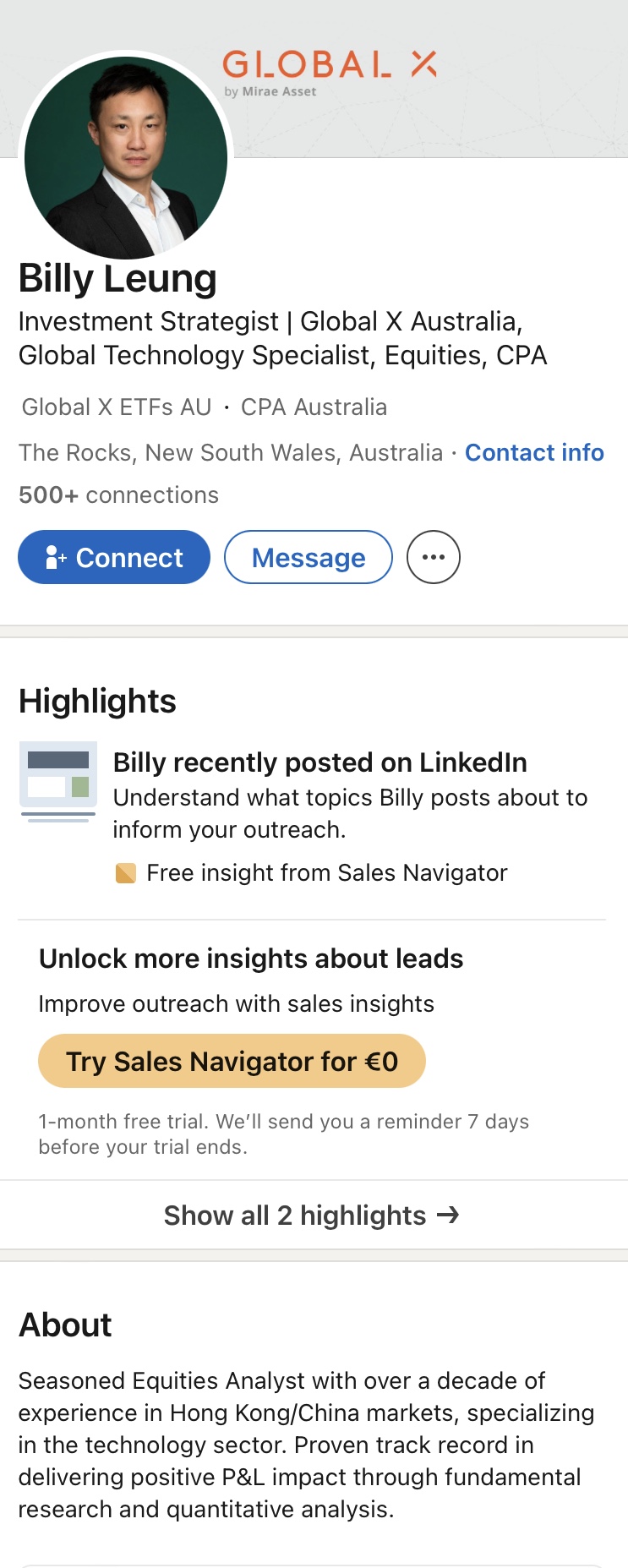The image size is (628, 1568).
Task: Click the gold Sales Navigator badge icon
Action: [125, 872]
